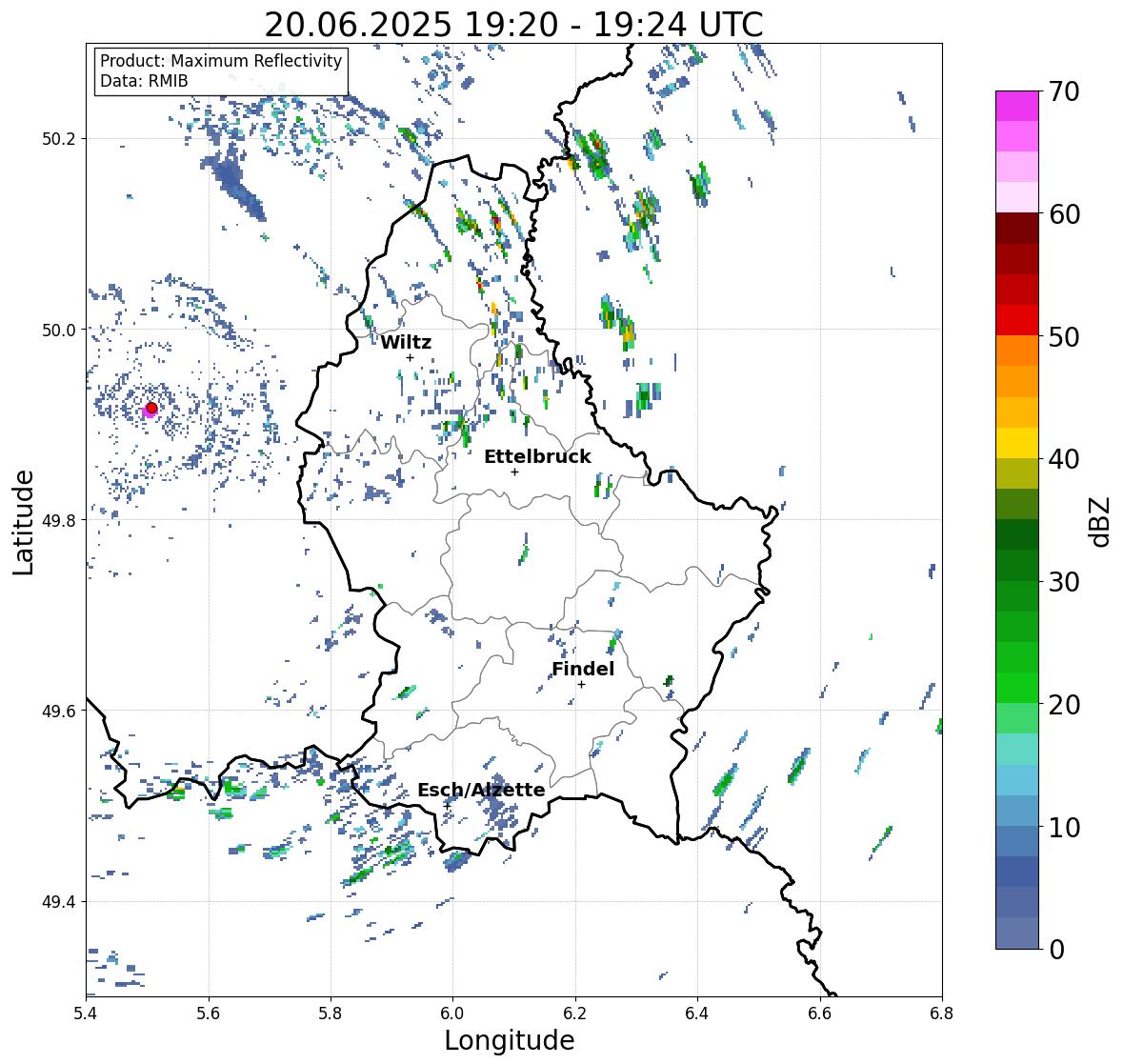Pick the bright green 20 dBZ colorbar segment
Screen dimensions: 1123x1064
click(x=1017, y=688)
